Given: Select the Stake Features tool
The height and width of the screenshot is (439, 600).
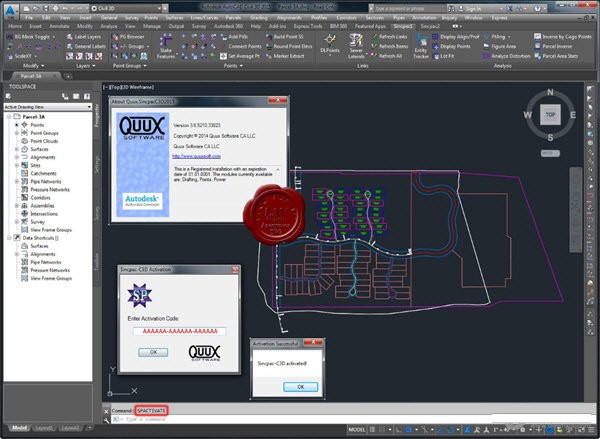Looking at the screenshot, I should pyautogui.click(x=166, y=46).
